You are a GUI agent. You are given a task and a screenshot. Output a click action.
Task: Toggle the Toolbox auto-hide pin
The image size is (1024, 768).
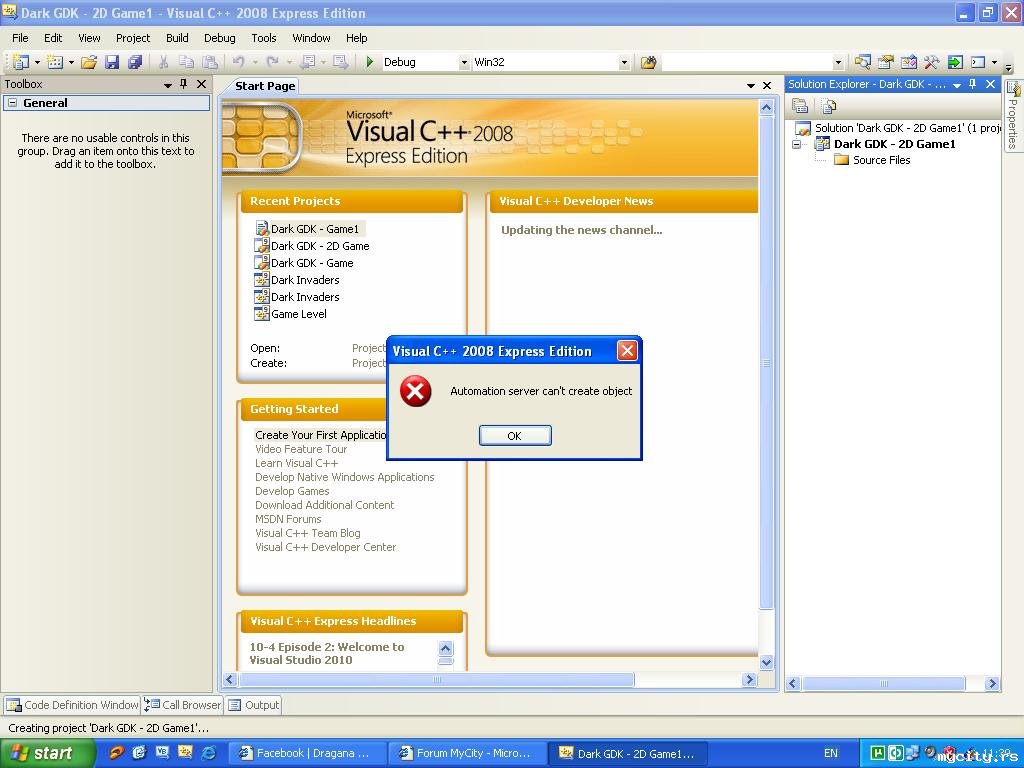coord(184,84)
